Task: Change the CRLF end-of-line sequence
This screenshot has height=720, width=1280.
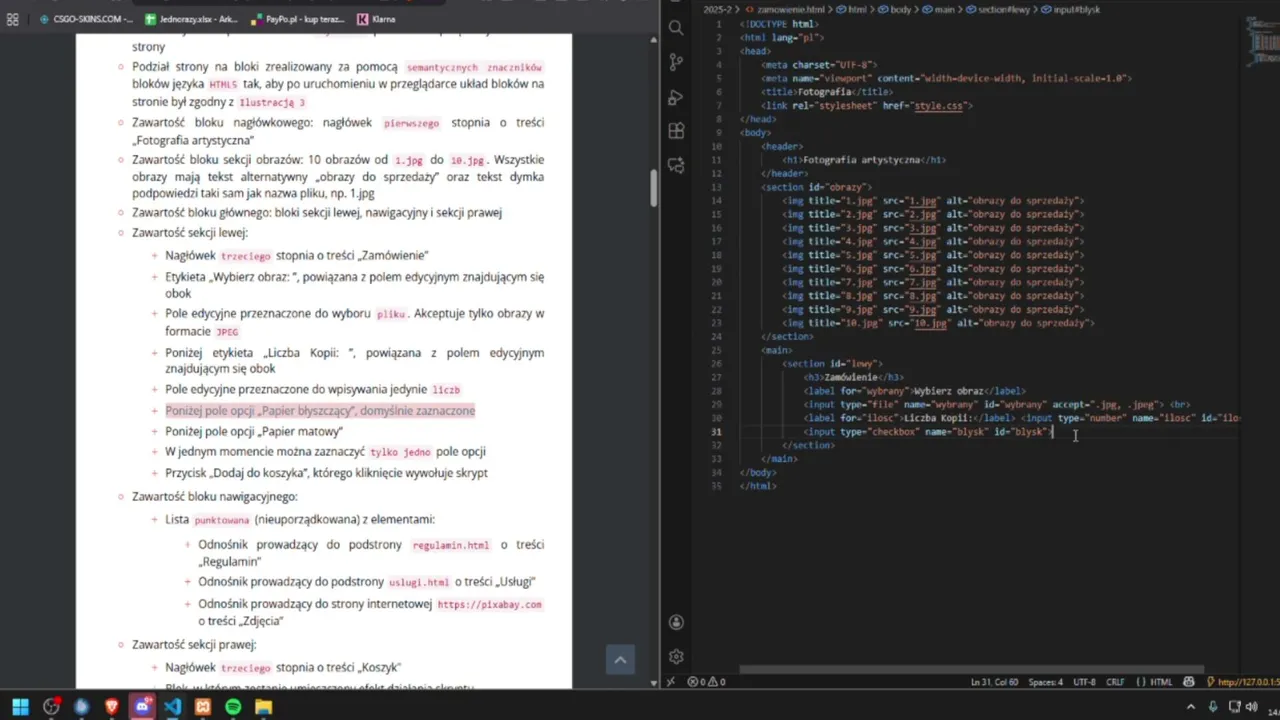Action: 1115,682
